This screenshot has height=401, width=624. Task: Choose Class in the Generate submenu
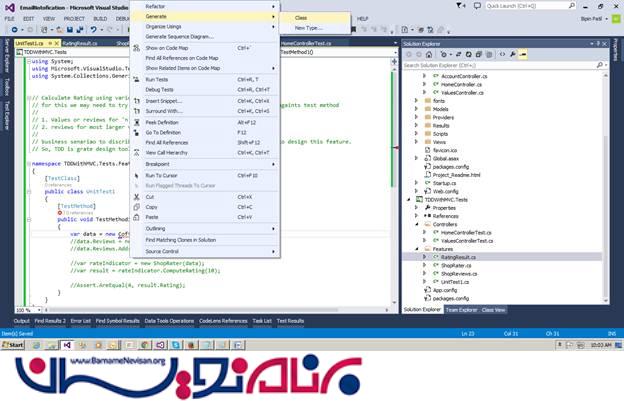(x=301, y=18)
